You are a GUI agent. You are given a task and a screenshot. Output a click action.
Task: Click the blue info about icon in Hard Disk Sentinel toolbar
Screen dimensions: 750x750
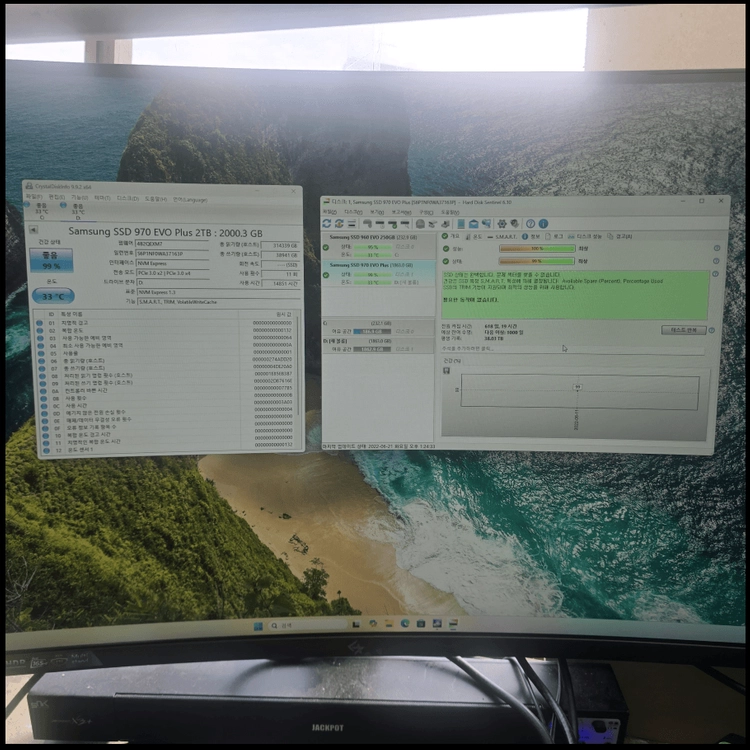(x=543, y=223)
